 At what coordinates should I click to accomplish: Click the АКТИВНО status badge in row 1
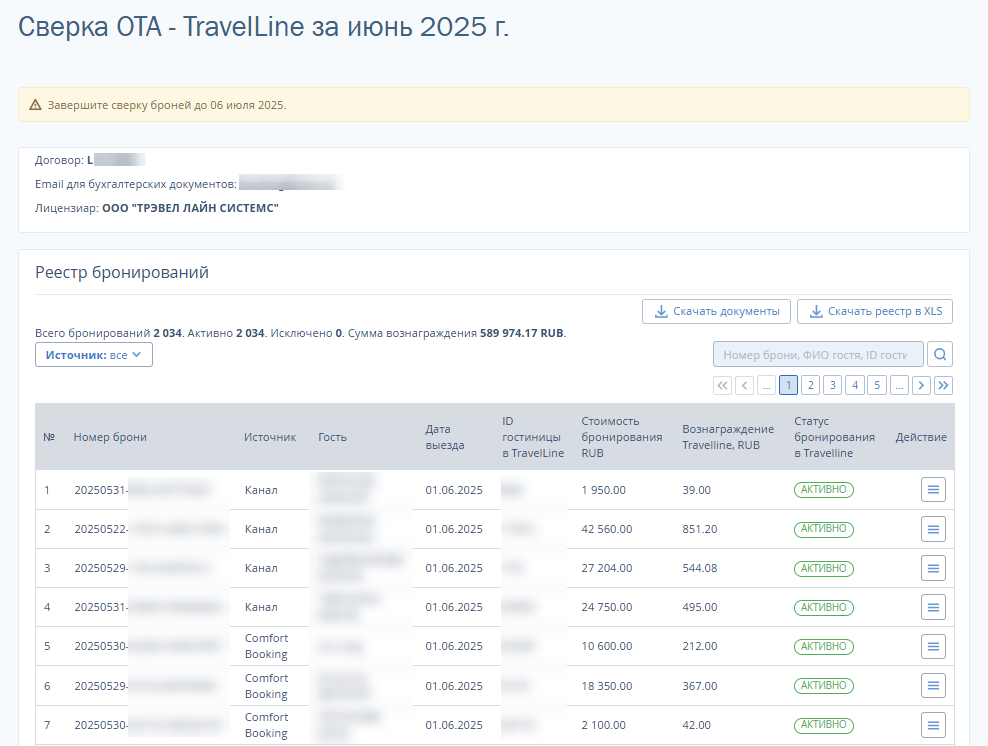click(x=824, y=490)
